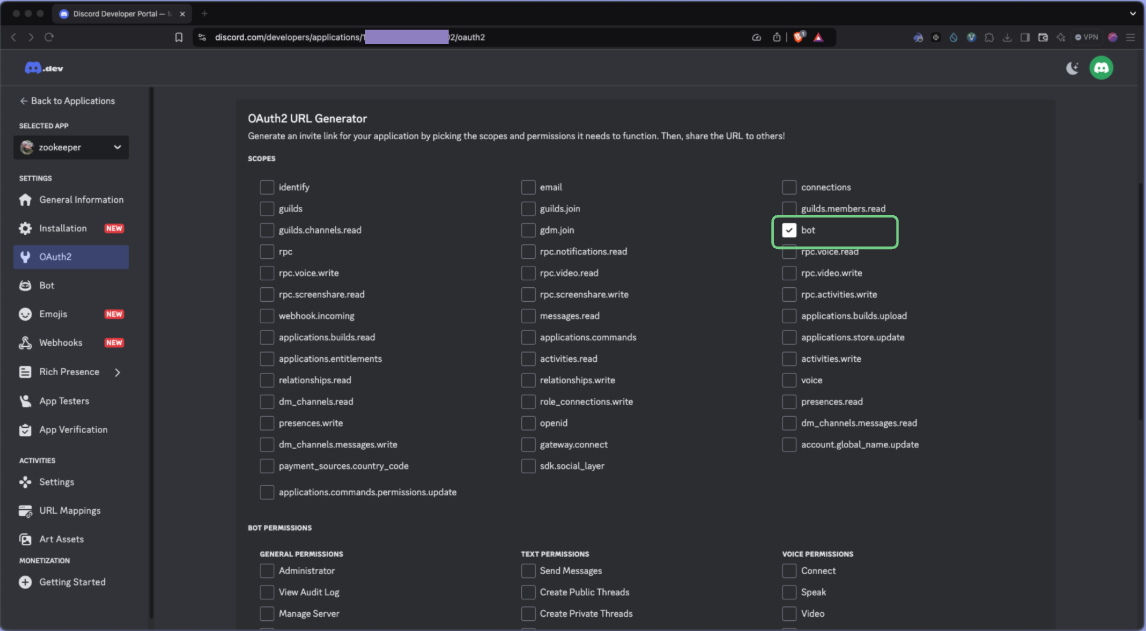The image size is (1146, 631).
Task: Open App Verification settings page
Action: click(73, 430)
